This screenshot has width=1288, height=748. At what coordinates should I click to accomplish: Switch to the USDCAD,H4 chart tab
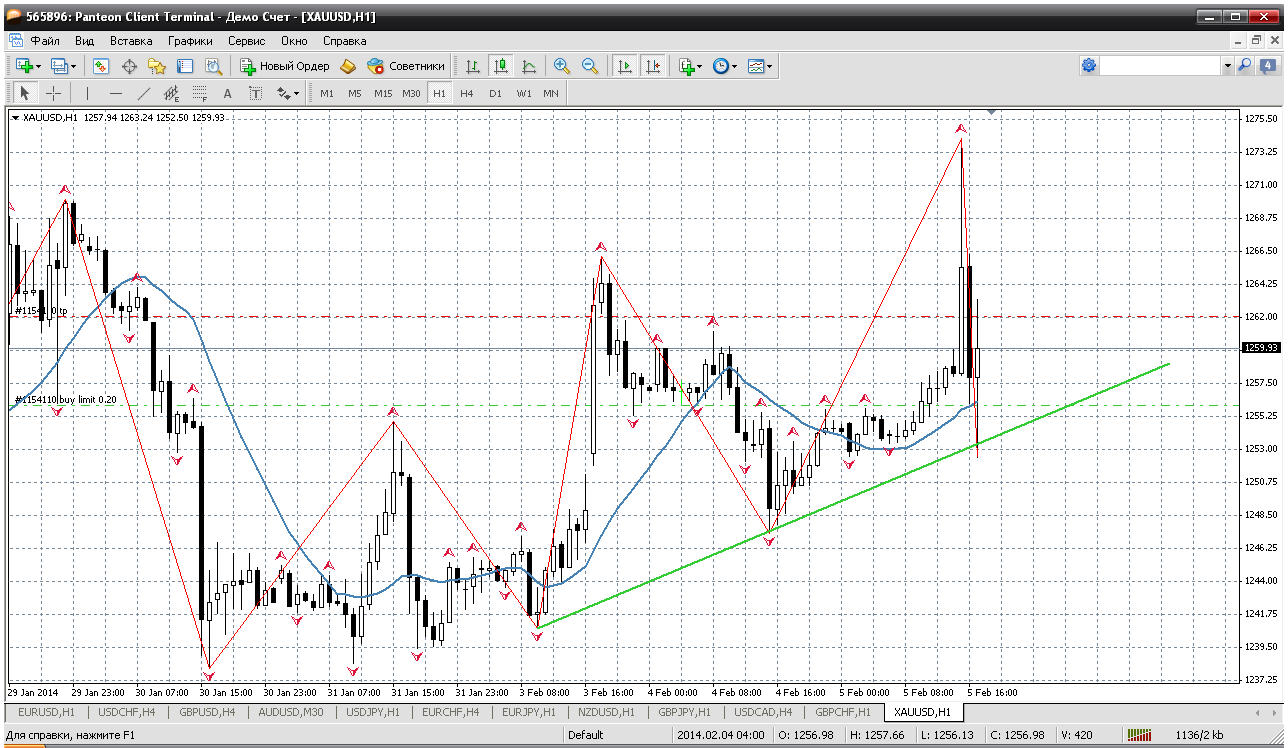[765, 712]
